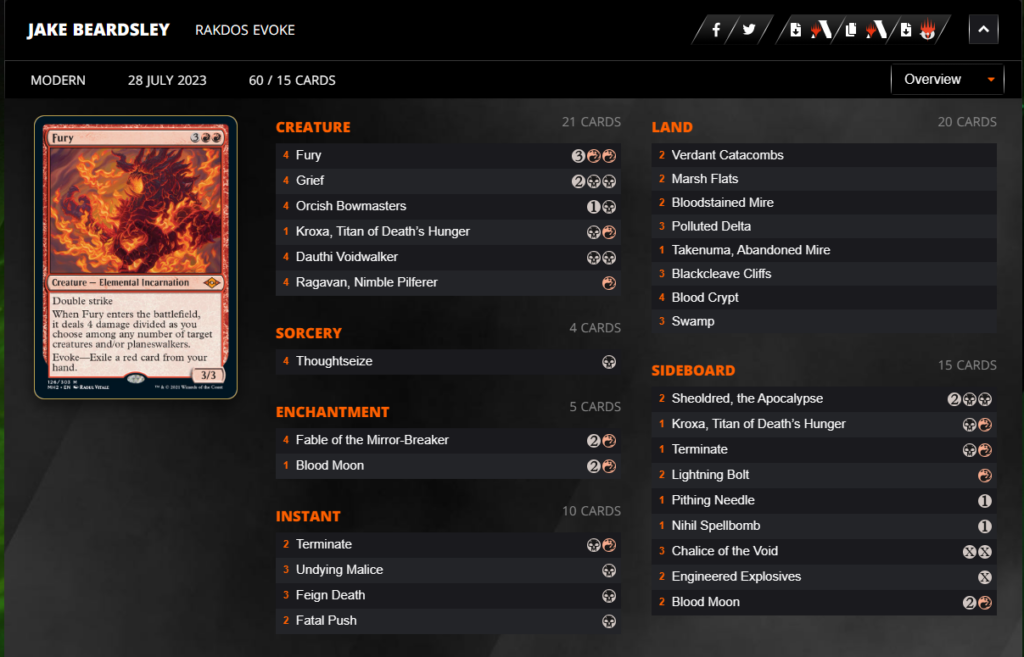
Task: Copy the decklist for MTG Arena
Action: click(865, 30)
